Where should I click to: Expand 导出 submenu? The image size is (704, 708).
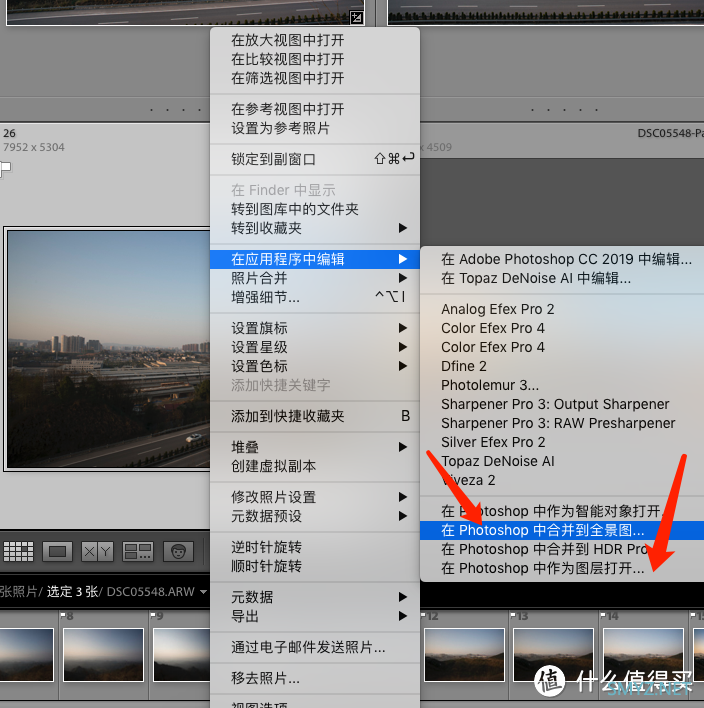click(x=315, y=616)
